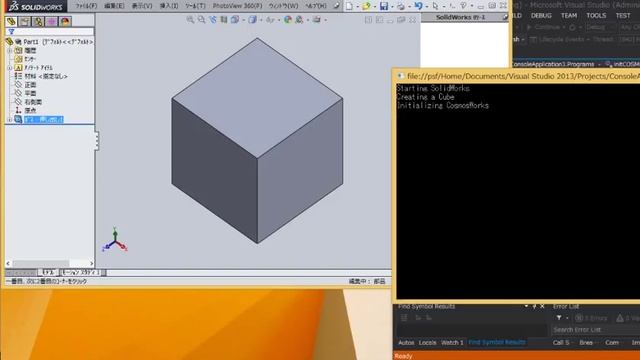The image size is (640, 360).
Task: Open TEAM menu in Visual Studio
Action: (x=569, y=16)
